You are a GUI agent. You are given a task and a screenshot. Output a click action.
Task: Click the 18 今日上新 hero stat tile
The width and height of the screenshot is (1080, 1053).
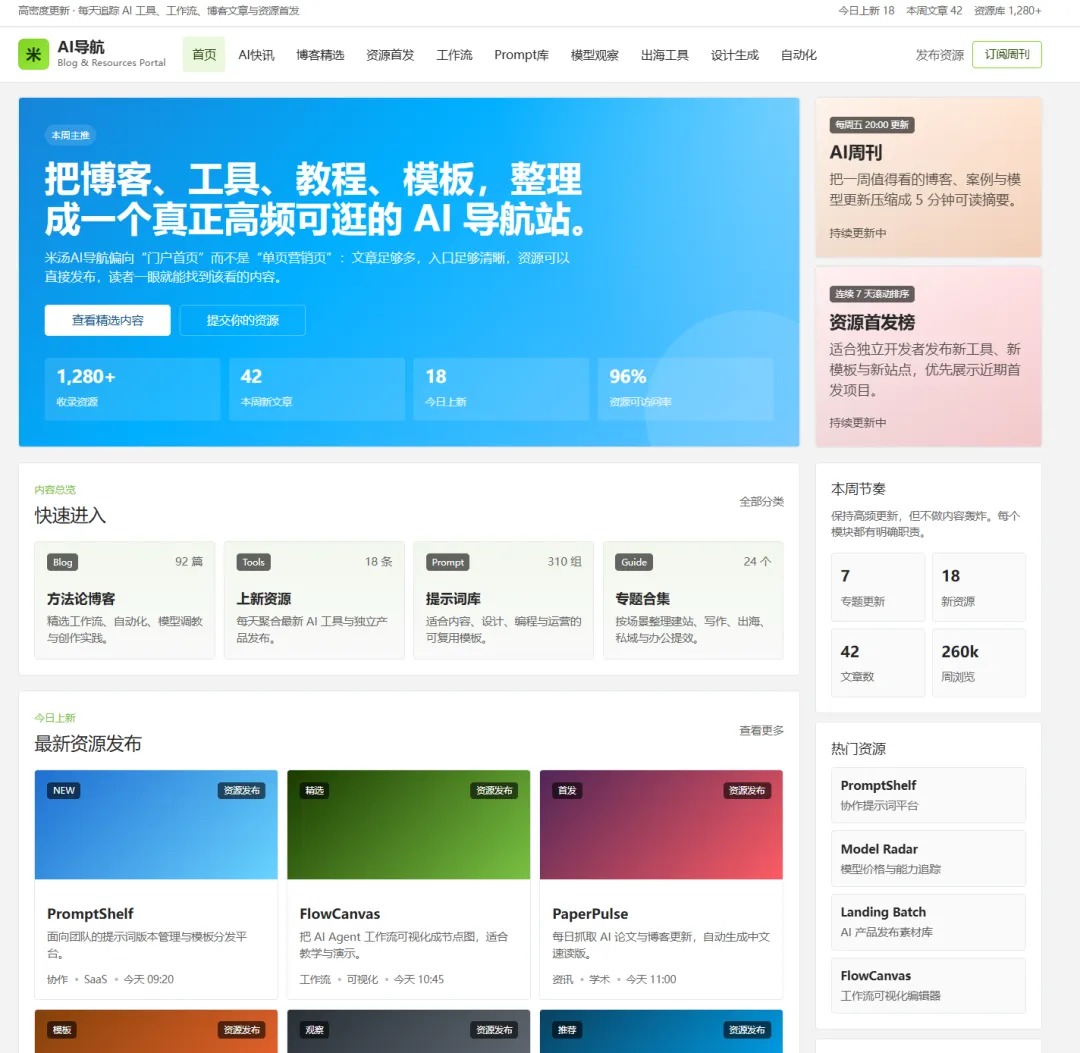click(501, 388)
